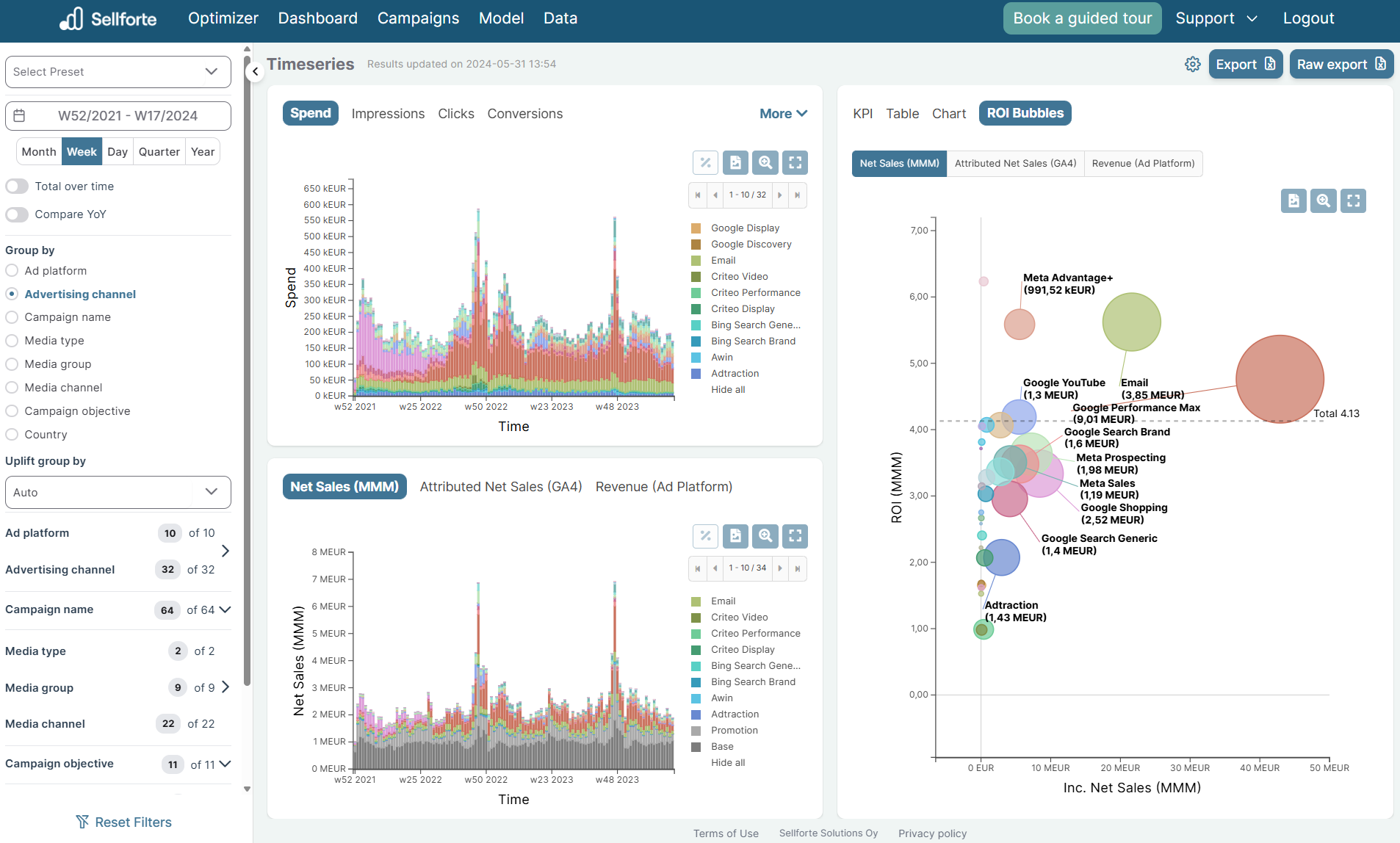Go to first Spend legend page

tap(698, 195)
